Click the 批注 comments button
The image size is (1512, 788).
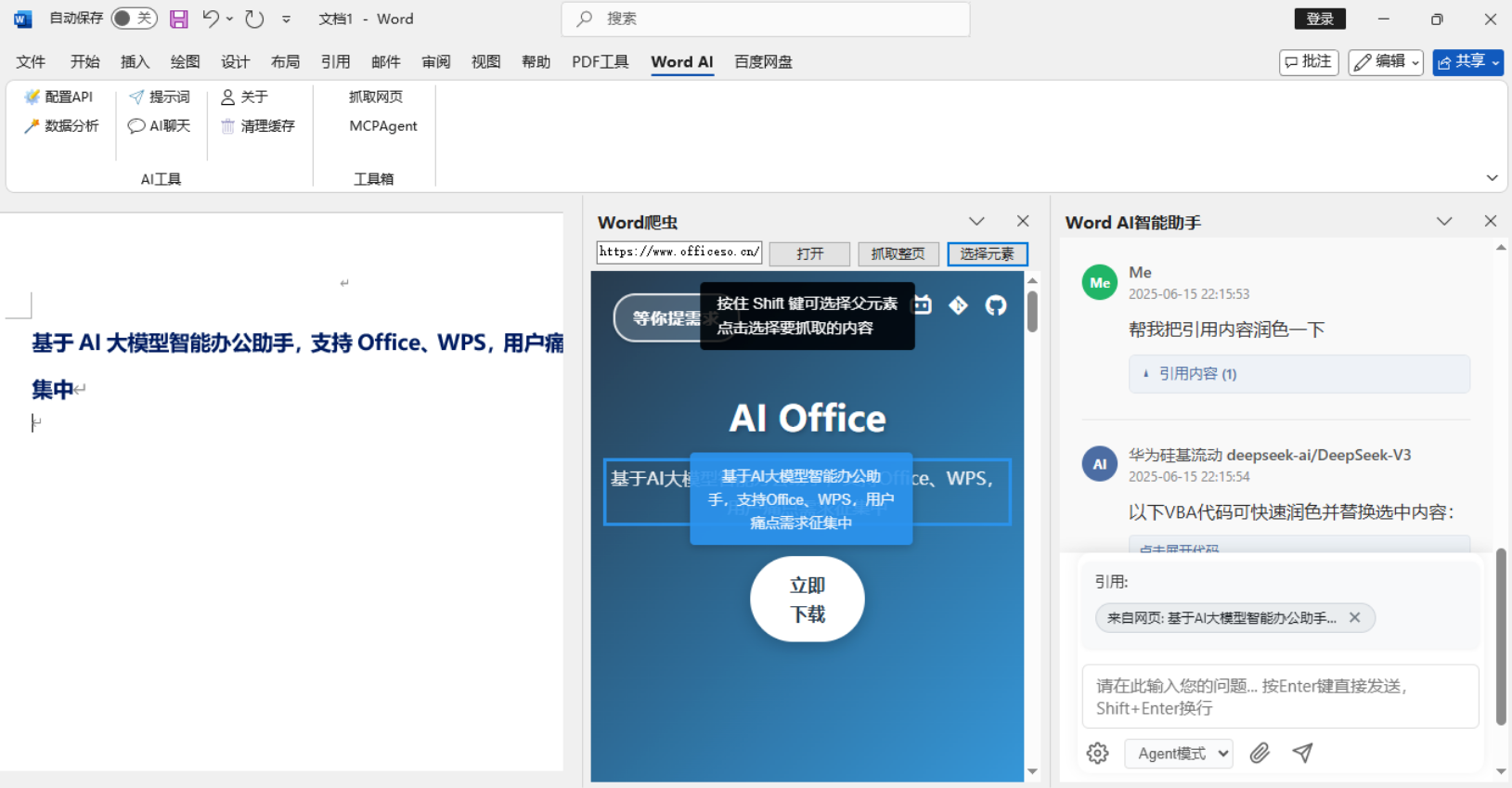(x=1309, y=62)
